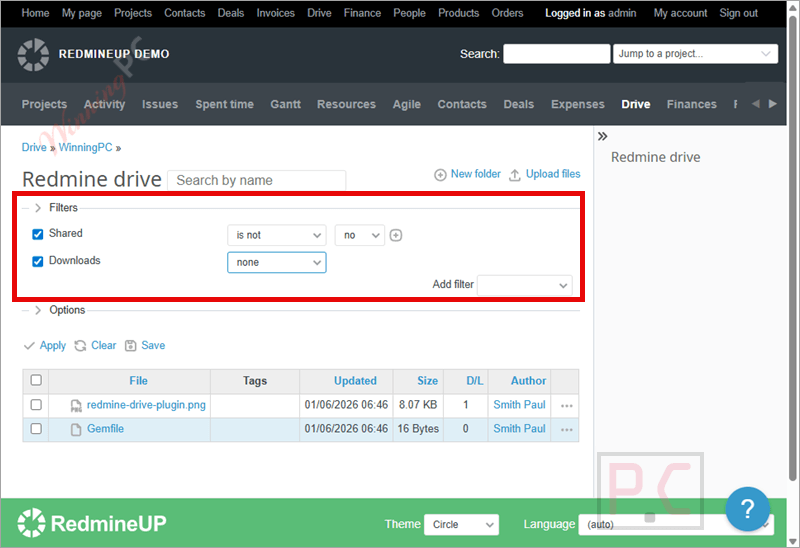Image resolution: width=800 pixels, height=548 pixels.
Task: Open the Add filter dropdown
Action: [x=524, y=285]
